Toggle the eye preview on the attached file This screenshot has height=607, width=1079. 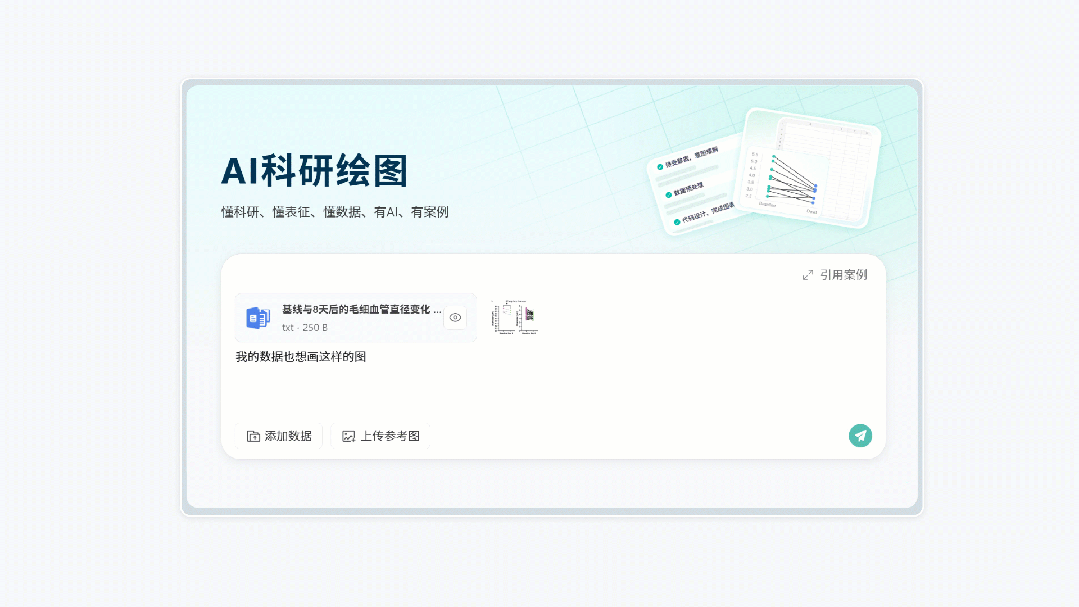coord(455,317)
